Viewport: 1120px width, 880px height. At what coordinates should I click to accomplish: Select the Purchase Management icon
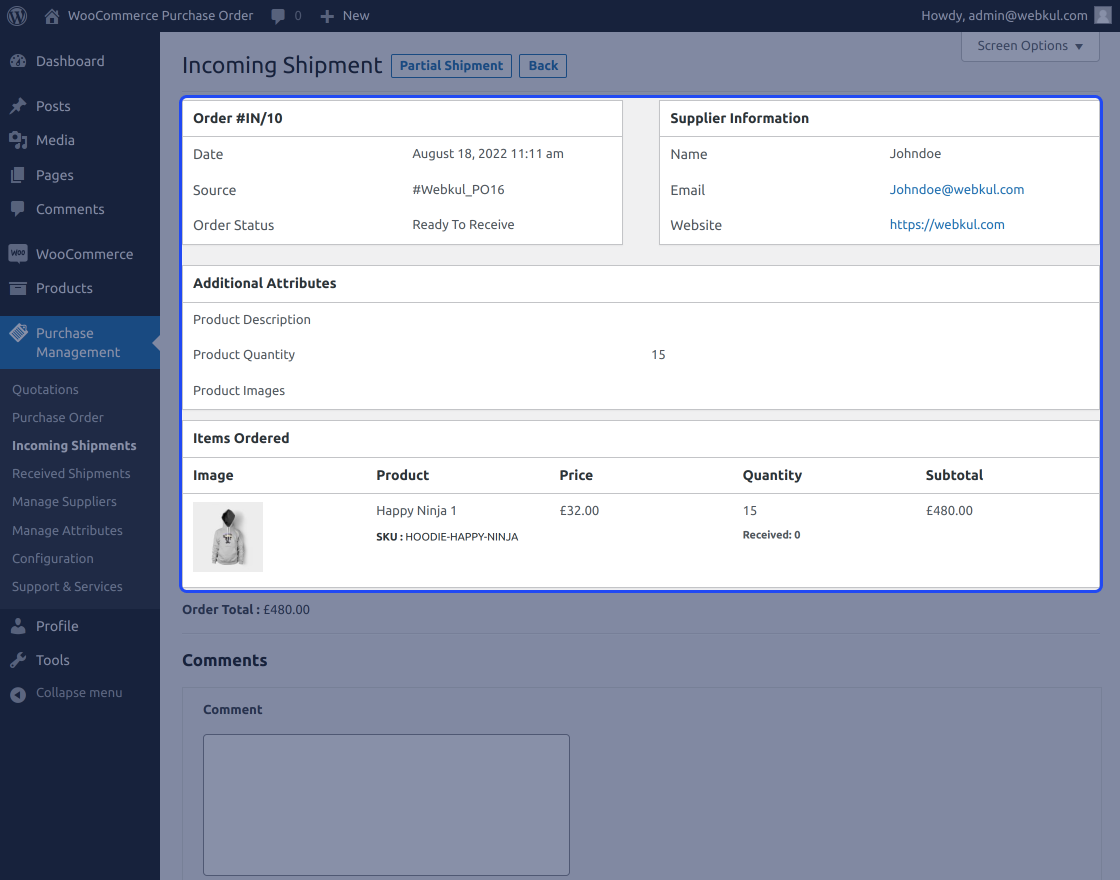click(x=18, y=334)
